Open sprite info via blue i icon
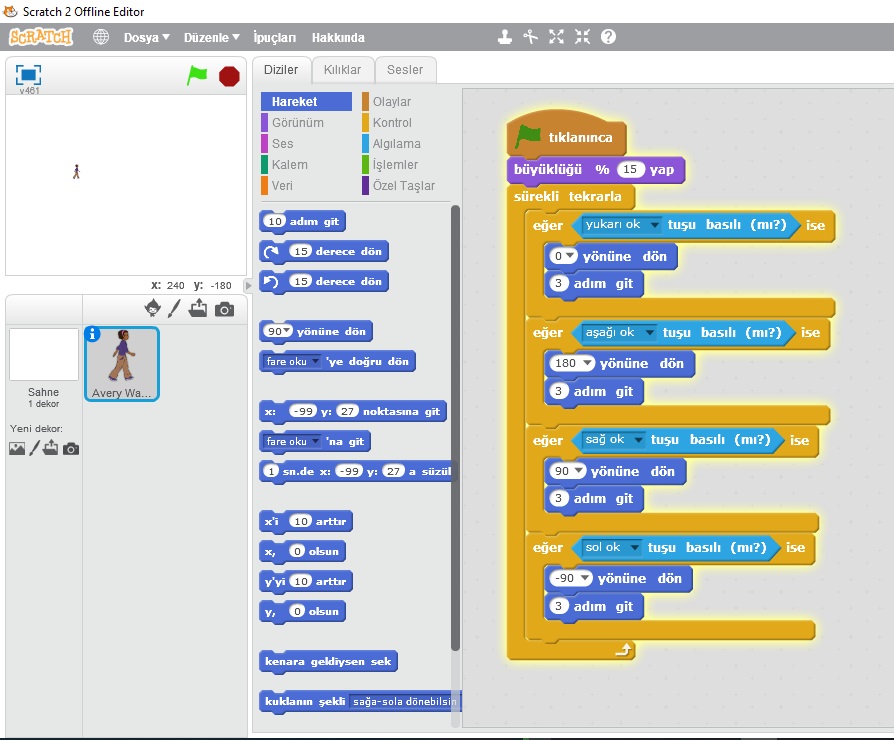Viewport: 894px width, 740px height. pyautogui.click(x=92, y=334)
